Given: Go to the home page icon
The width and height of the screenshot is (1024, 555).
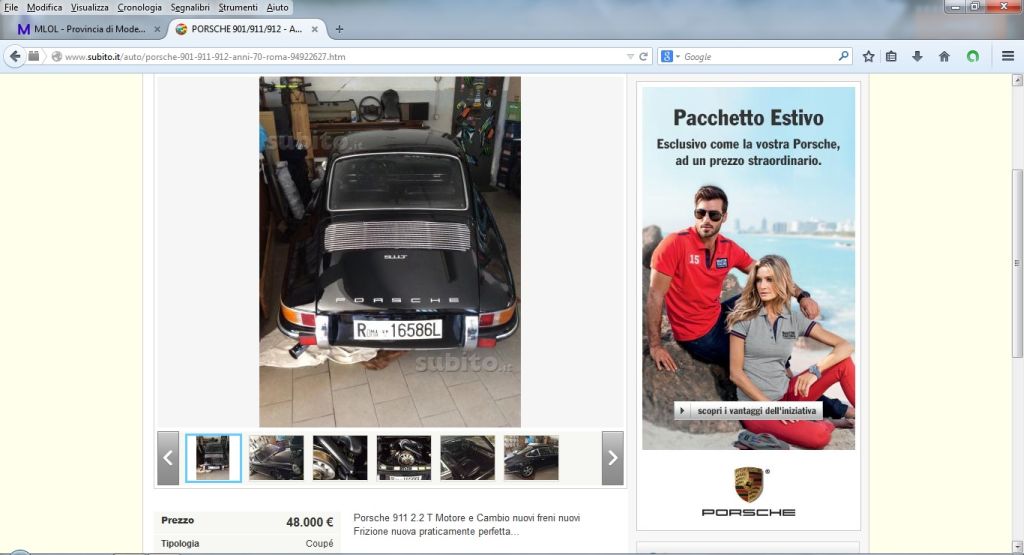Looking at the screenshot, I should point(944,56).
